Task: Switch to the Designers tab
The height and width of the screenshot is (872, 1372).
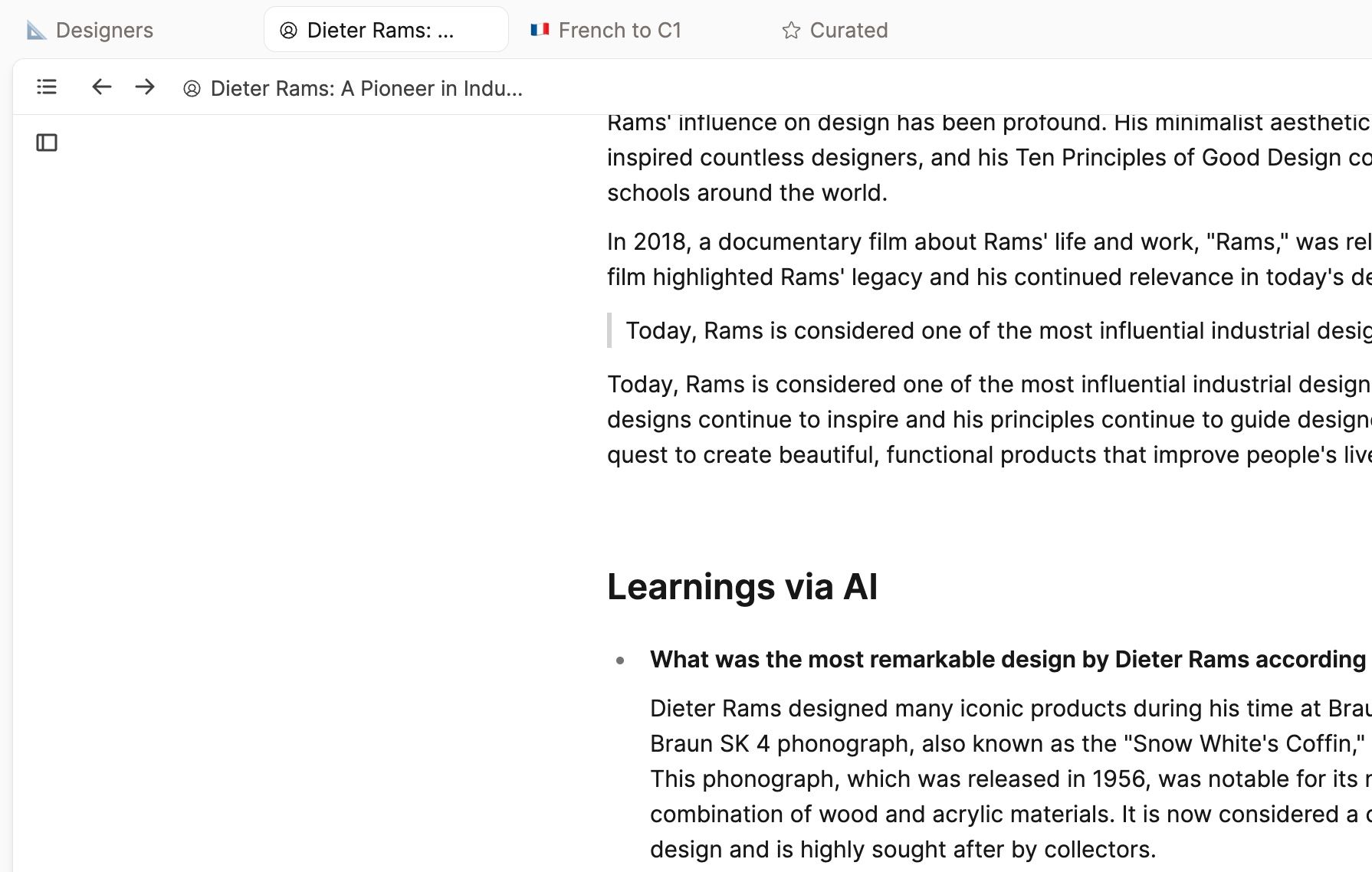Action: point(104,31)
